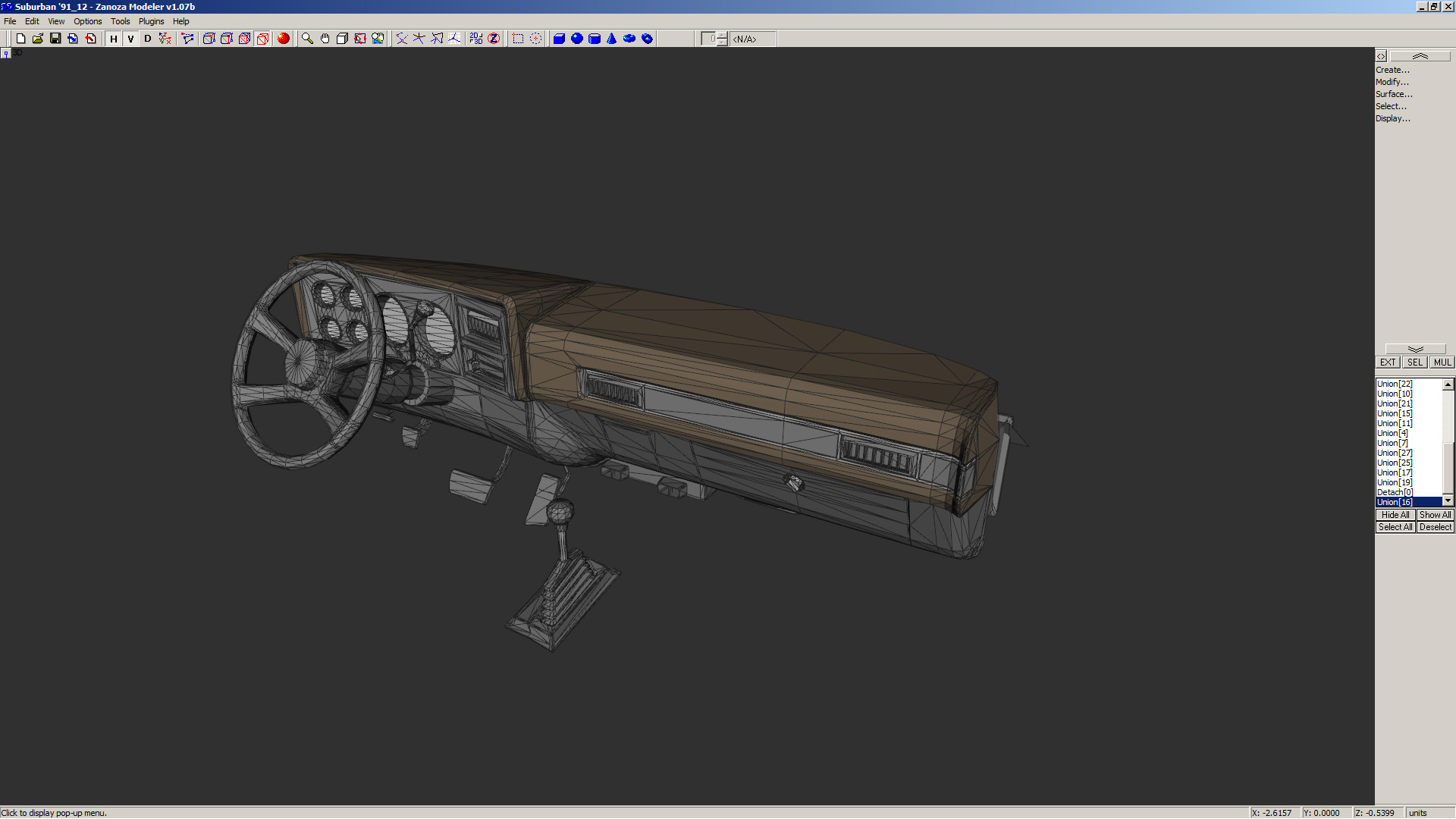Click the red sphere material icon

pyautogui.click(x=284, y=39)
